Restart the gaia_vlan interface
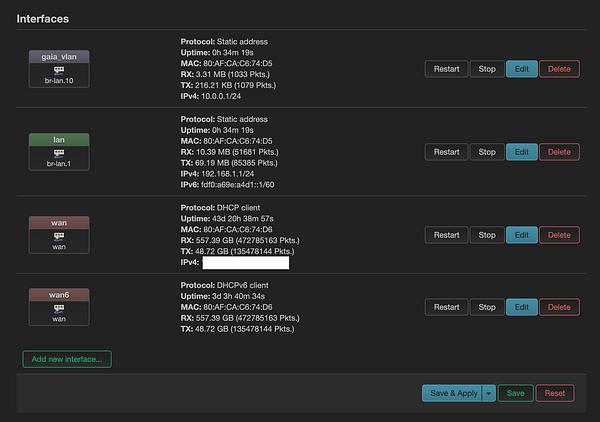Image resolution: width=600 pixels, height=422 pixels. [x=446, y=69]
